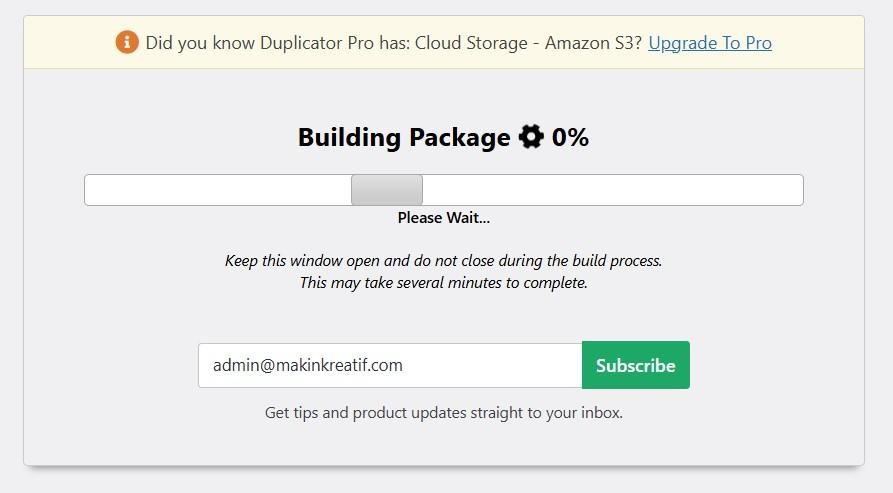Image resolution: width=893 pixels, height=493 pixels.
Task: Click the empty left side of progress bar
Action: click(218, 190)
